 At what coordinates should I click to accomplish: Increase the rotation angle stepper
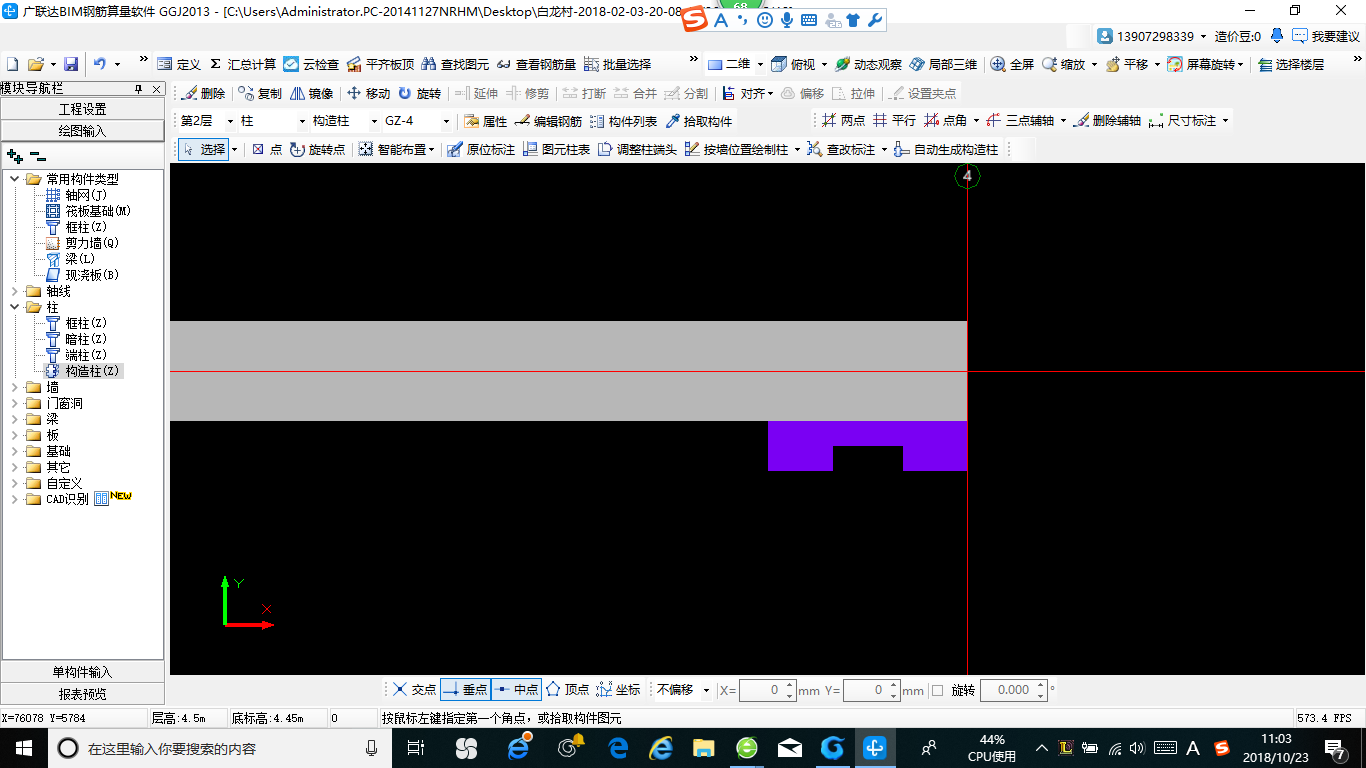(1041, 685)
